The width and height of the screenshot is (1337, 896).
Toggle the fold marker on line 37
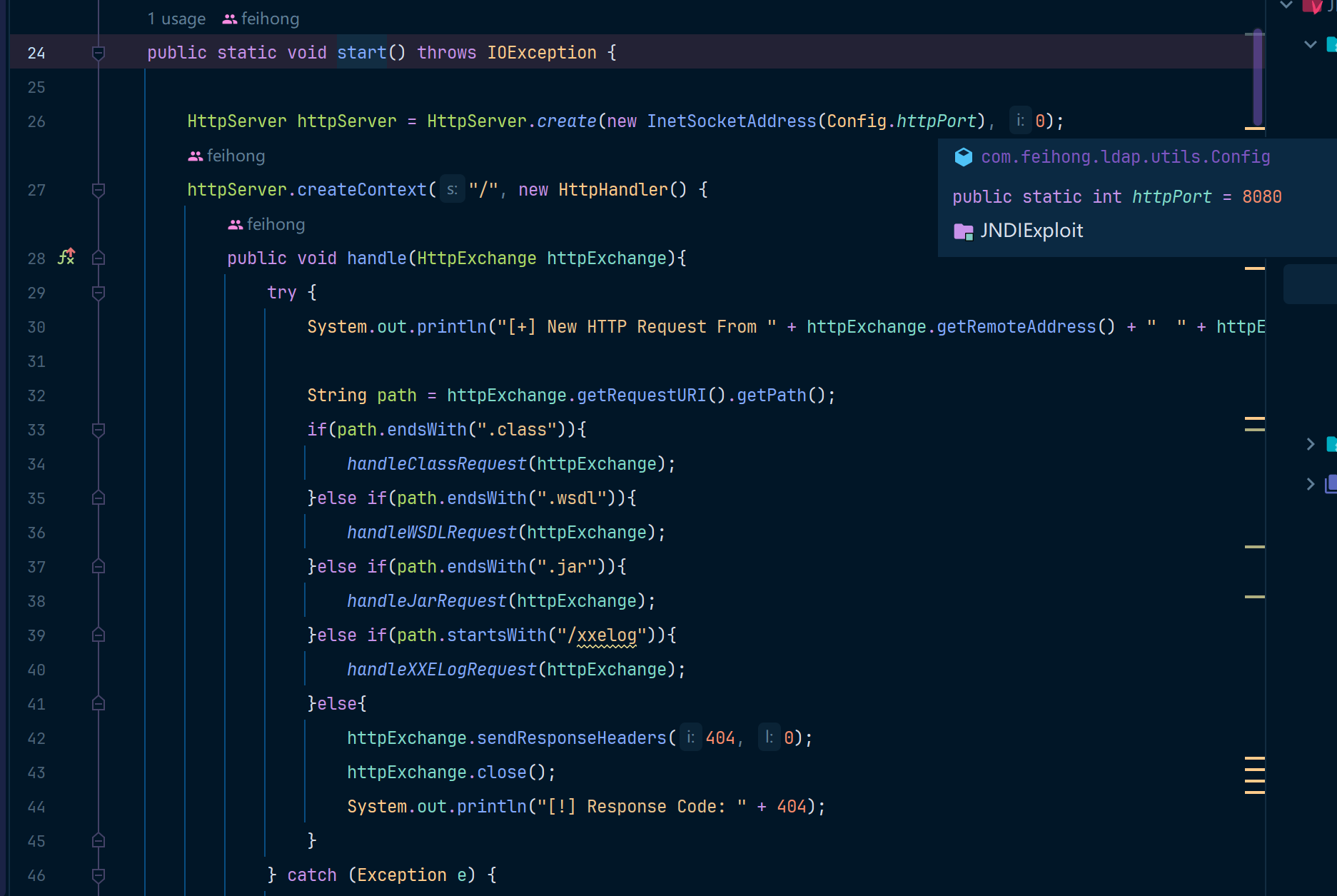(99, 567)
